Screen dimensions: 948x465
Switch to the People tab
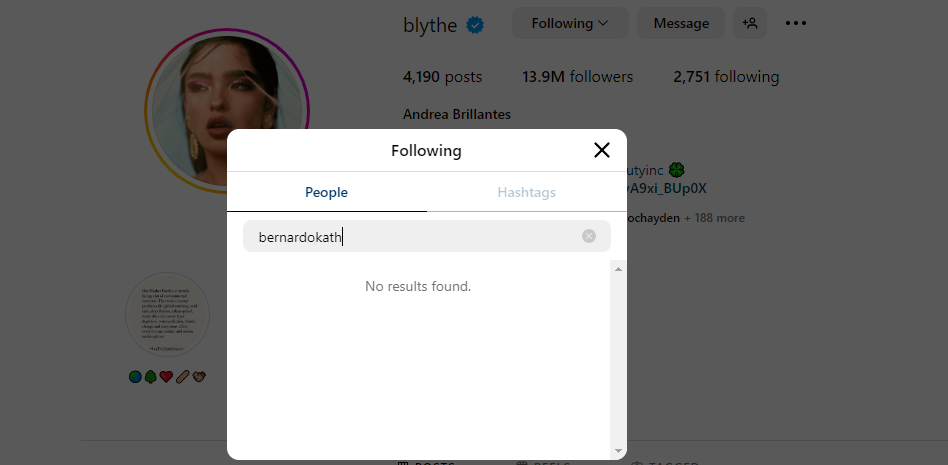[x=326, y=192]
